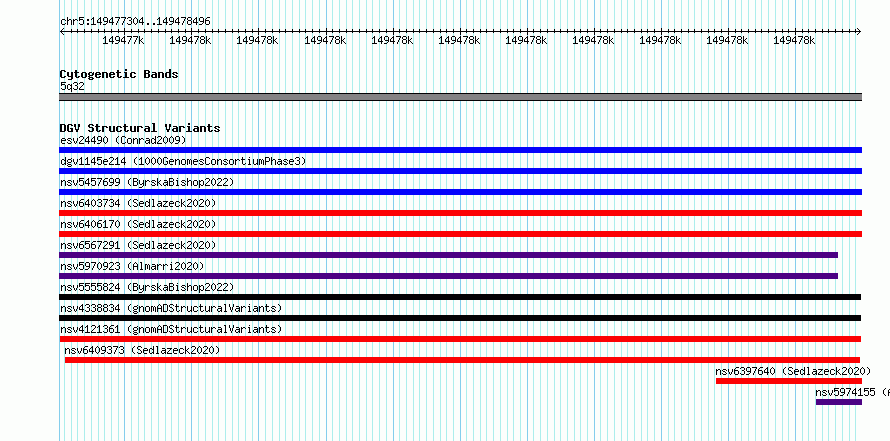Click the nsv6403734 (Sedlazeck2020) label

click(x=138, y=203)
